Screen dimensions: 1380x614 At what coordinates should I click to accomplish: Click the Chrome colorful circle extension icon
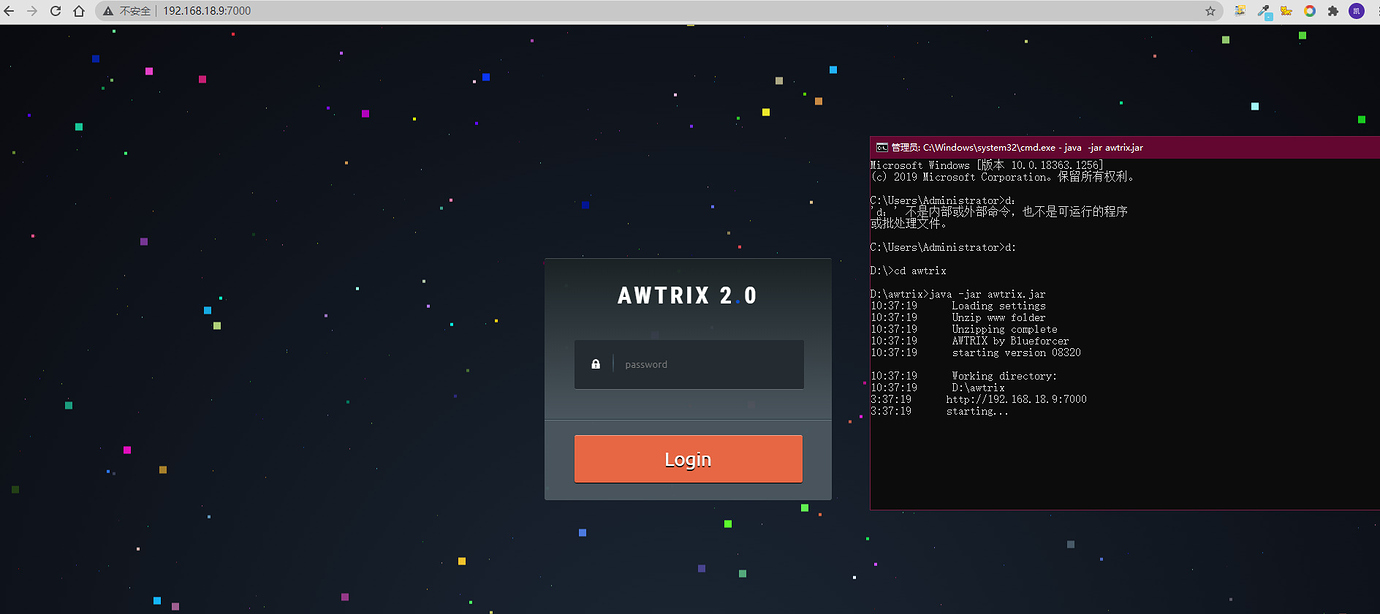[1308, 11]
